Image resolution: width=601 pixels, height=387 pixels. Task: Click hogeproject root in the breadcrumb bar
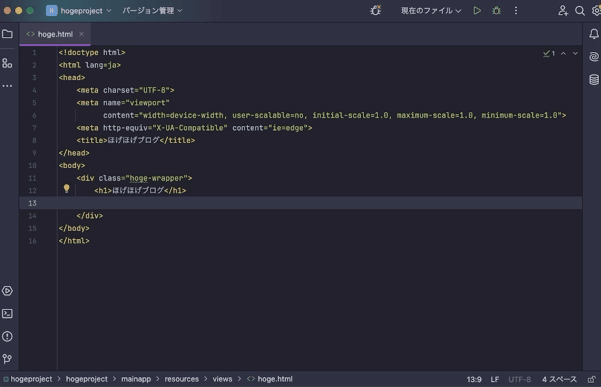28,379
